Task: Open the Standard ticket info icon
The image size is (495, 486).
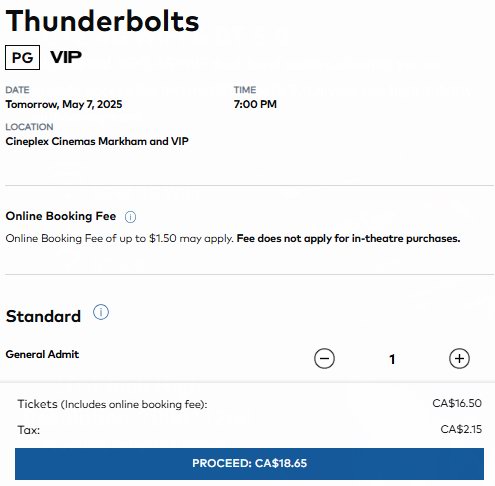Action: 101,312
